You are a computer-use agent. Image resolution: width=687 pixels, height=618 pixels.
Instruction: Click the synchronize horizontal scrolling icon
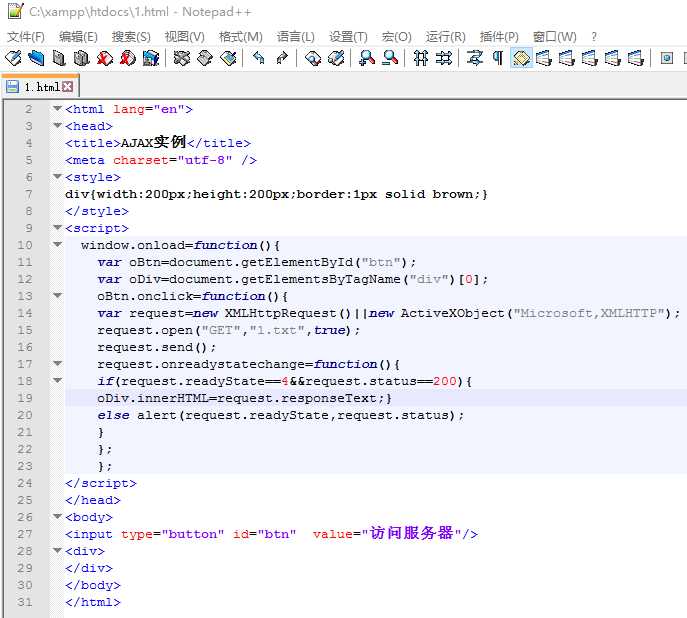(444, 58)
